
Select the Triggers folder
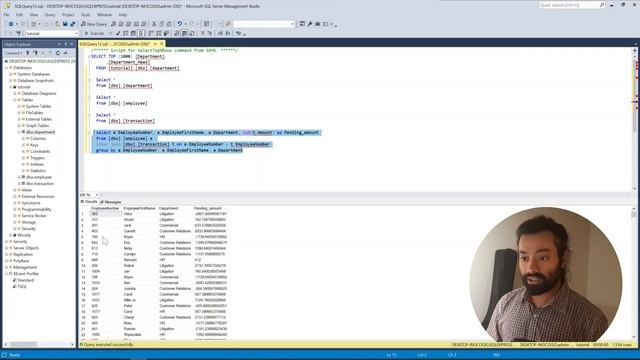37,158
